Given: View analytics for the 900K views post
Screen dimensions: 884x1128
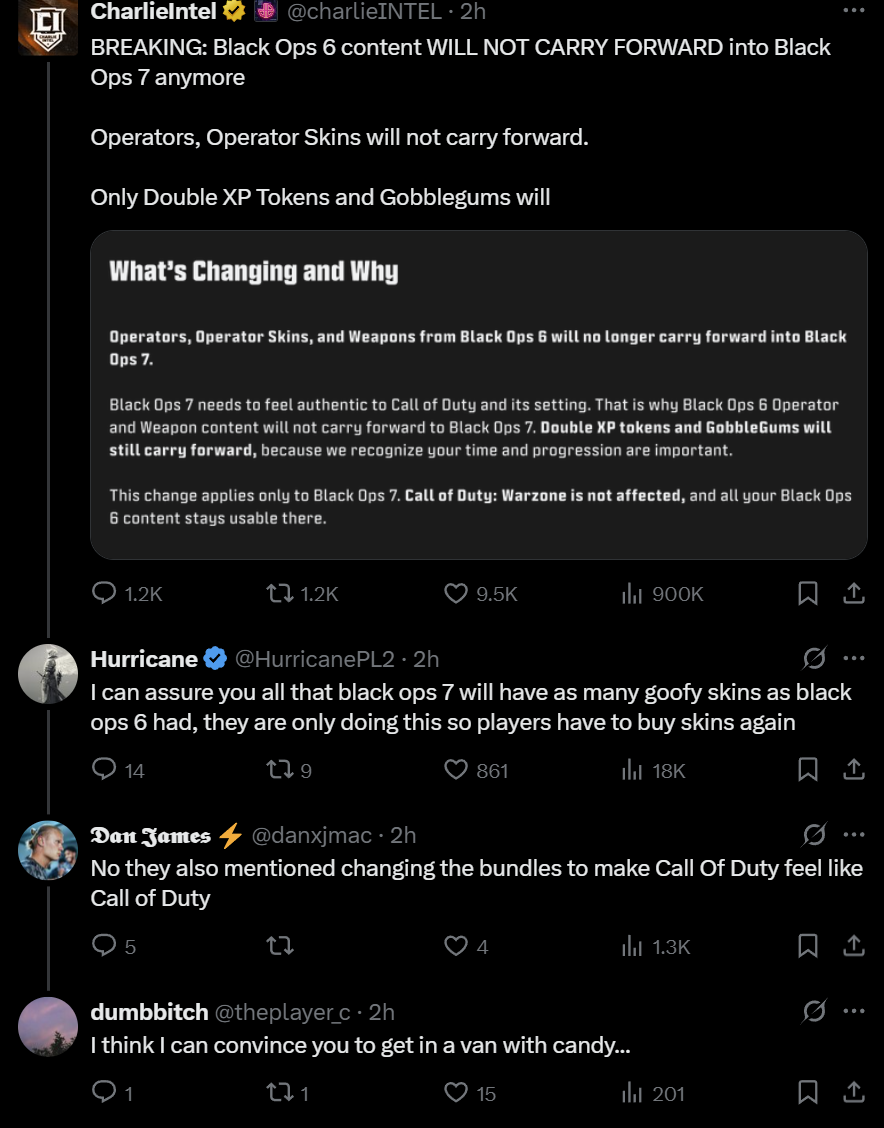Looking at the screenshot, I should tap(632, 594).
